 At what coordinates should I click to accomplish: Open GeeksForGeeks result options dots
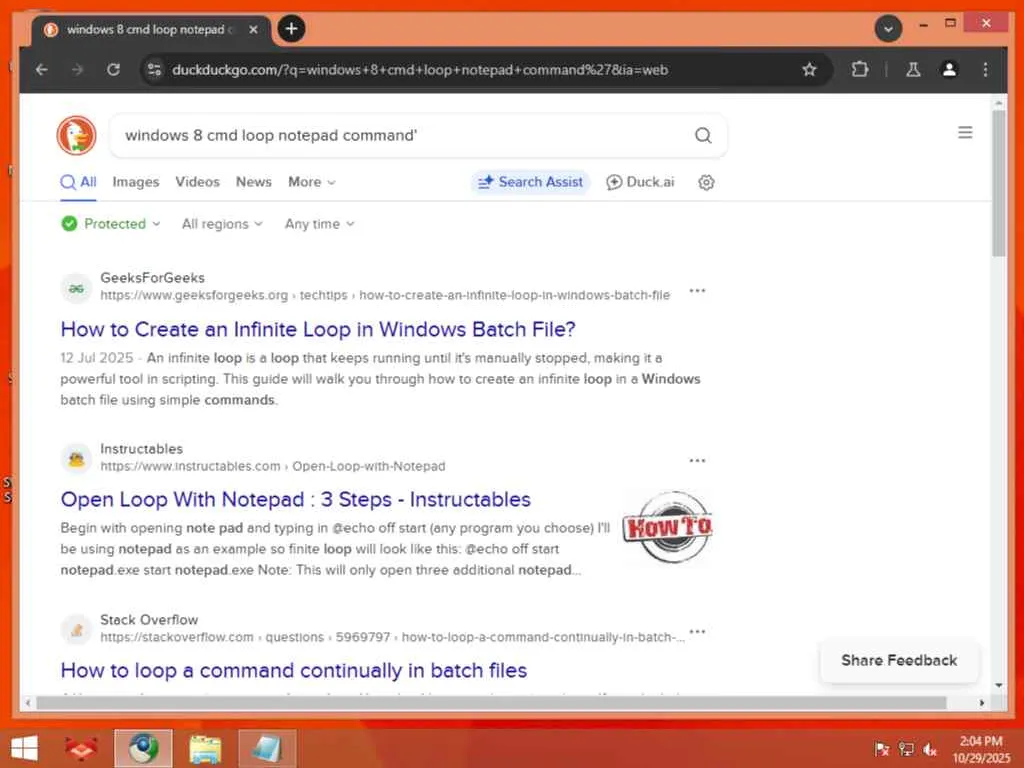tap(697, 291)
